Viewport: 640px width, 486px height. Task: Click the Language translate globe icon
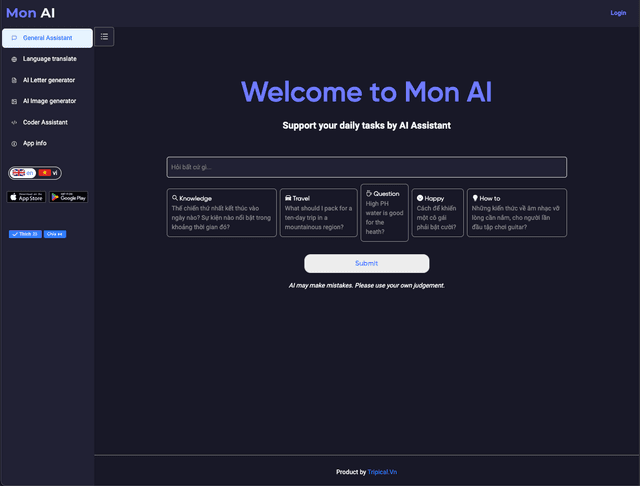pyautogui.click(x=14, y=59)
